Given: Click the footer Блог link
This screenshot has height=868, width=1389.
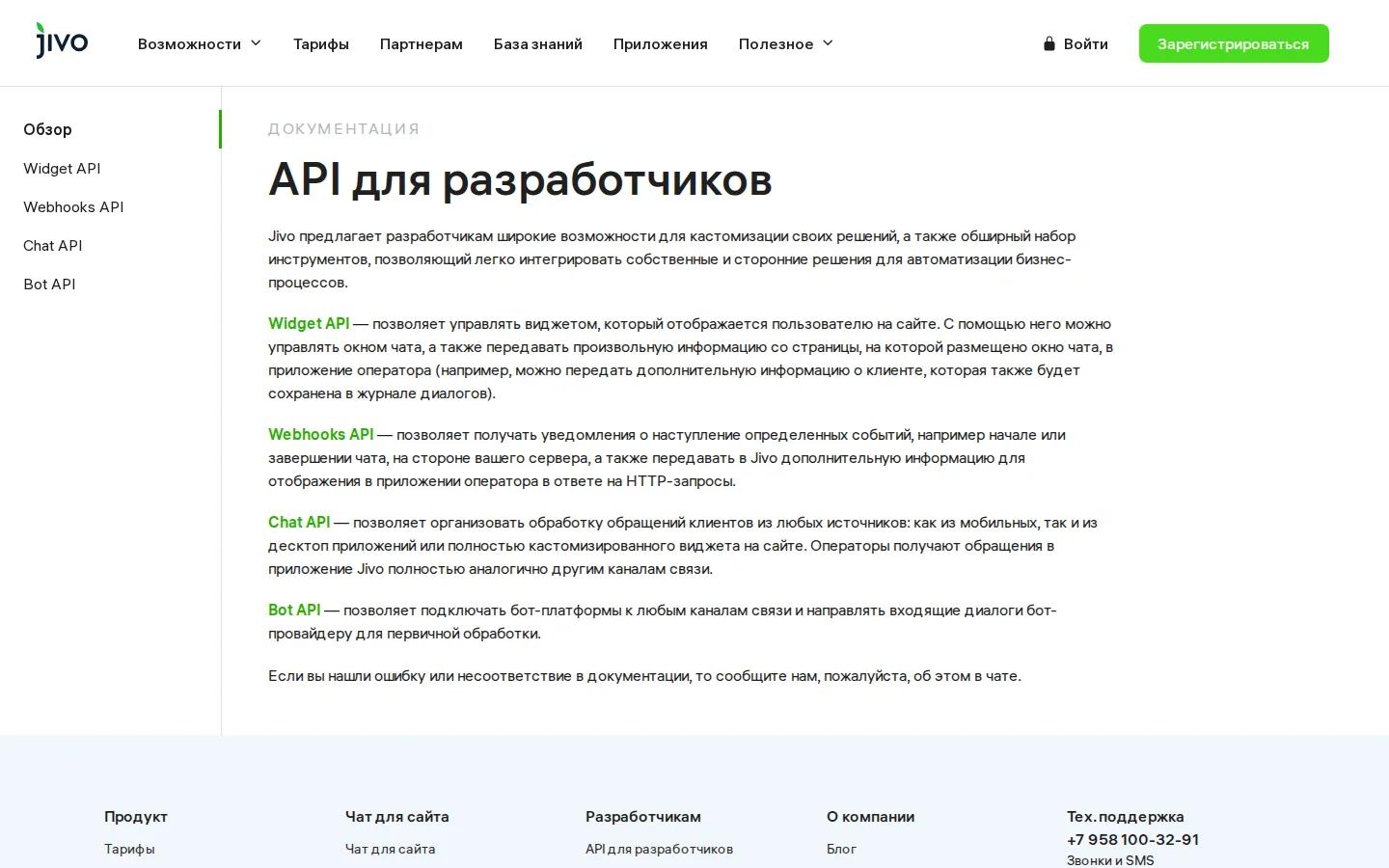Looking at the screenshot, I should [841, 849].
